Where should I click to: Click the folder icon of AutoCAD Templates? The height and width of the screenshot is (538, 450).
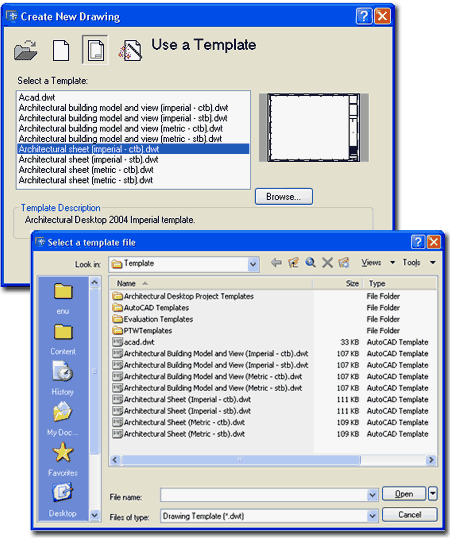coord(117,307)
